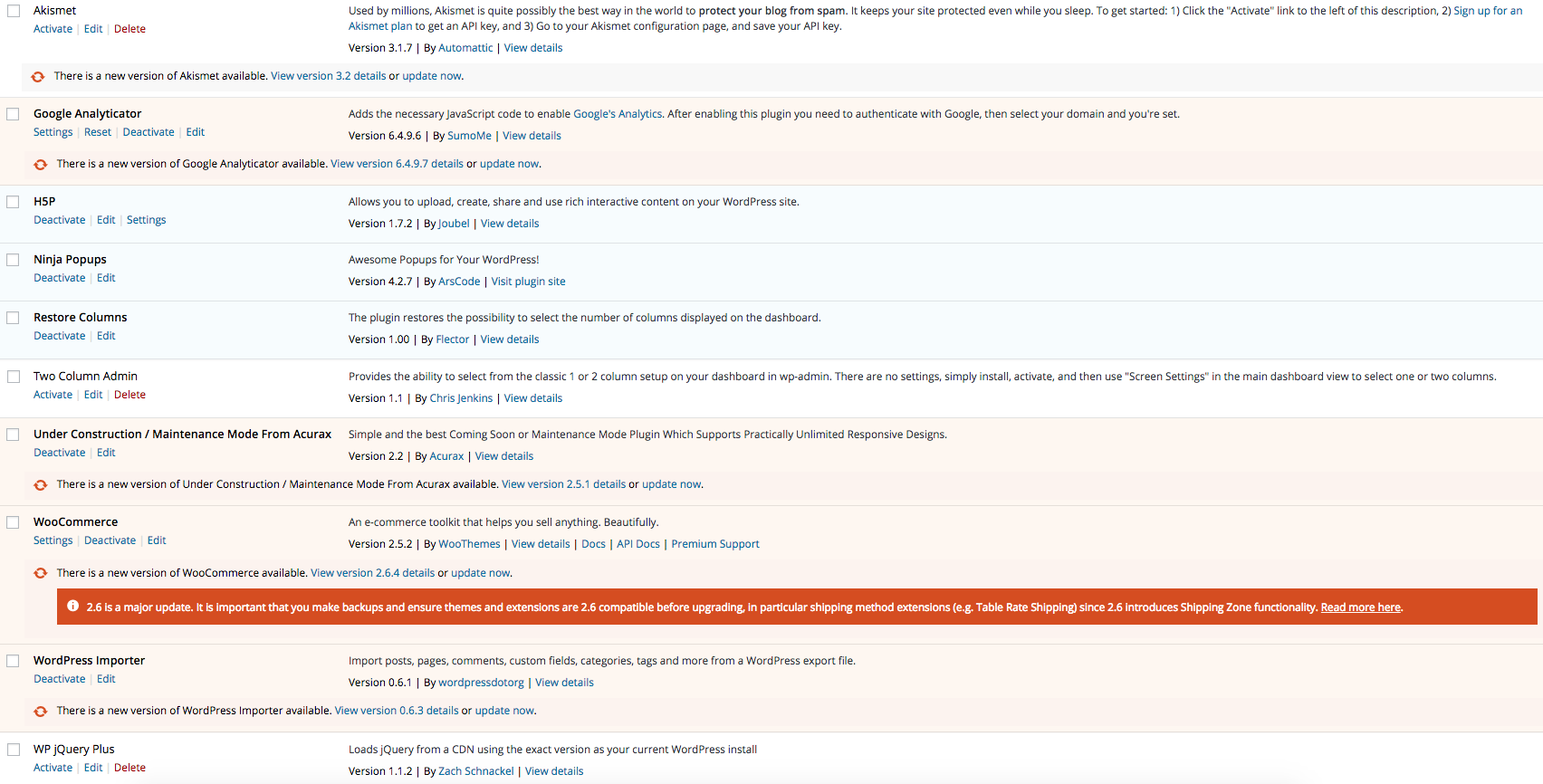Viewport: 1543px width, 784px height.
Task: Select the WooCommerce plugin checkbox
Action: 14,522
